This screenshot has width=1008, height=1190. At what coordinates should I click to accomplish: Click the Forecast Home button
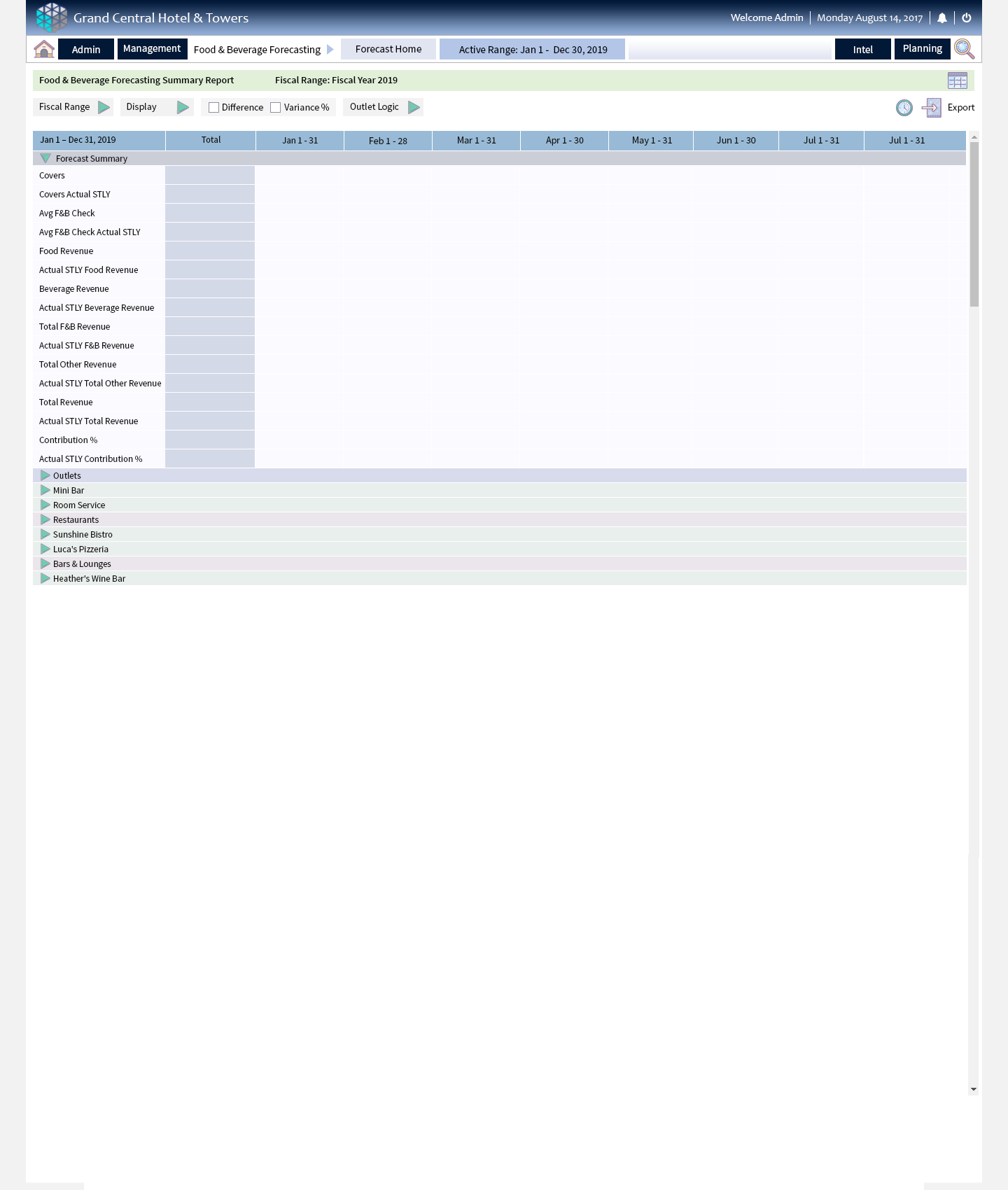(388, 49)
